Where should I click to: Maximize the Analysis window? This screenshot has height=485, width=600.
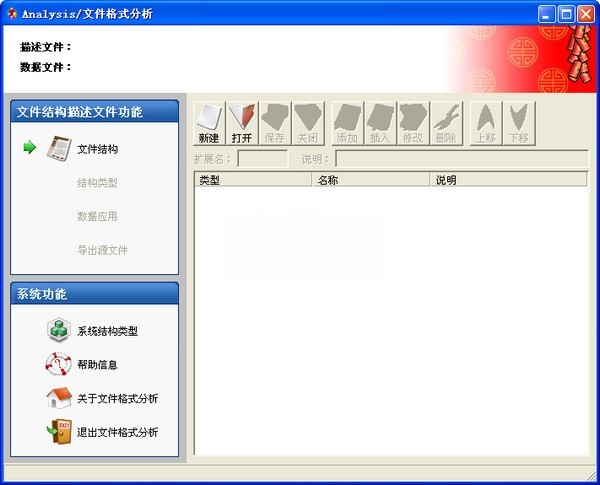pyautogui.click(x=566, y=15)
